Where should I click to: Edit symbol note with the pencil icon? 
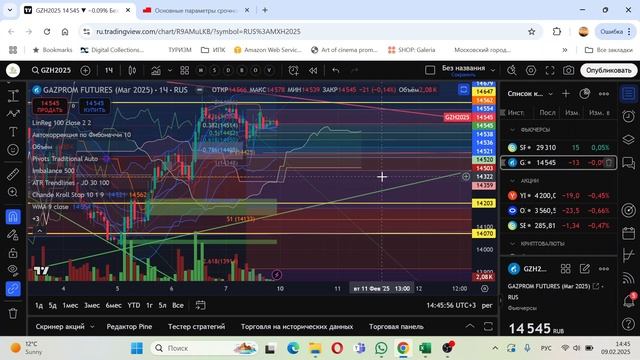[584, 269]
